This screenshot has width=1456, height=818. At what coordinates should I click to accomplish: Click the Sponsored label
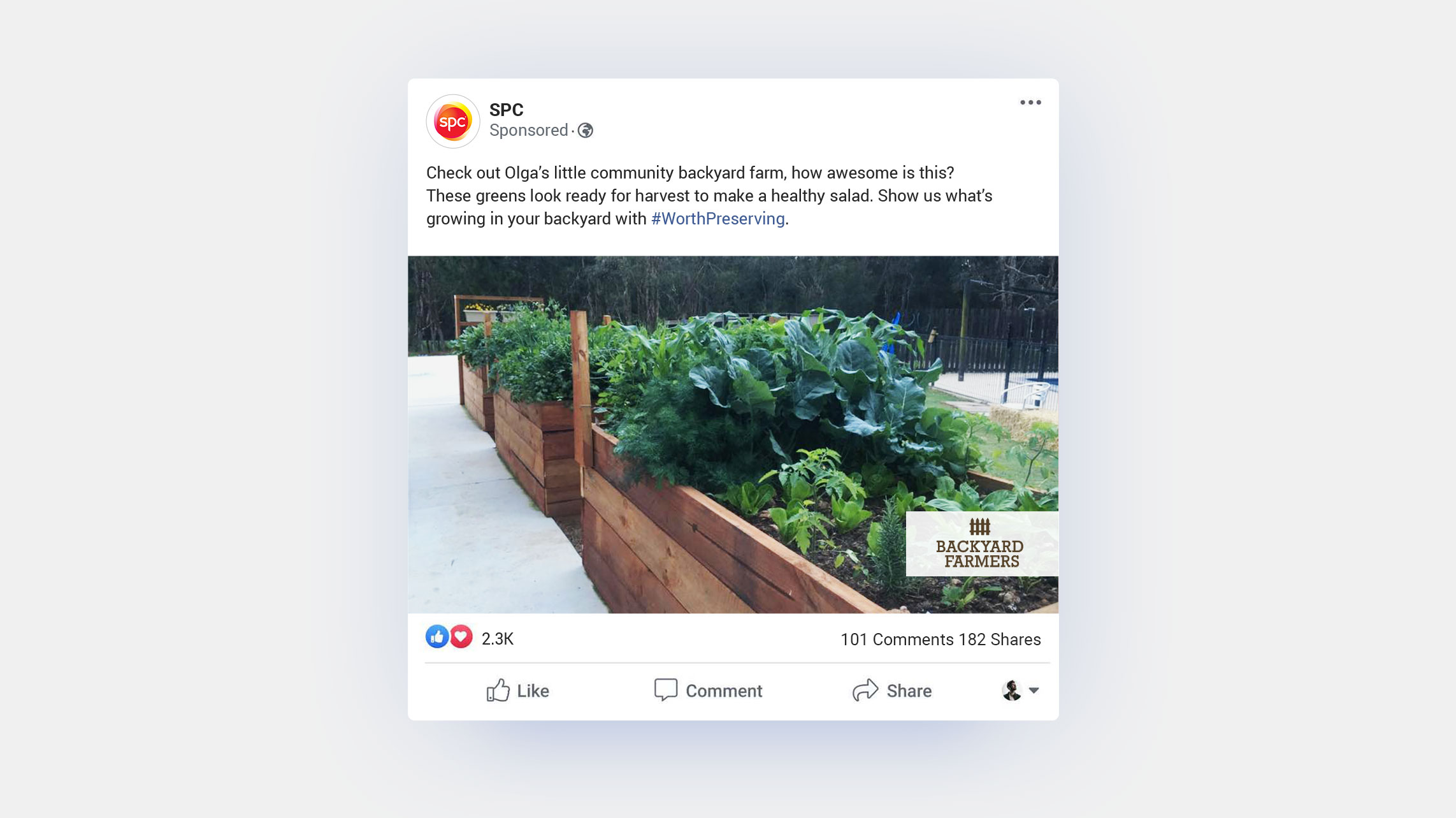[x=529, y=131]
